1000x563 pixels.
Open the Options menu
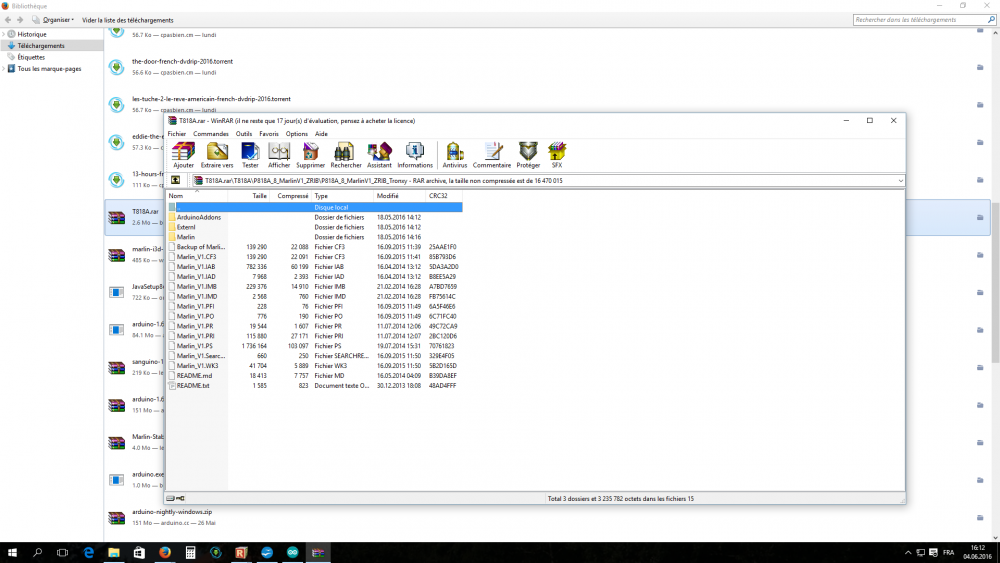297,134
